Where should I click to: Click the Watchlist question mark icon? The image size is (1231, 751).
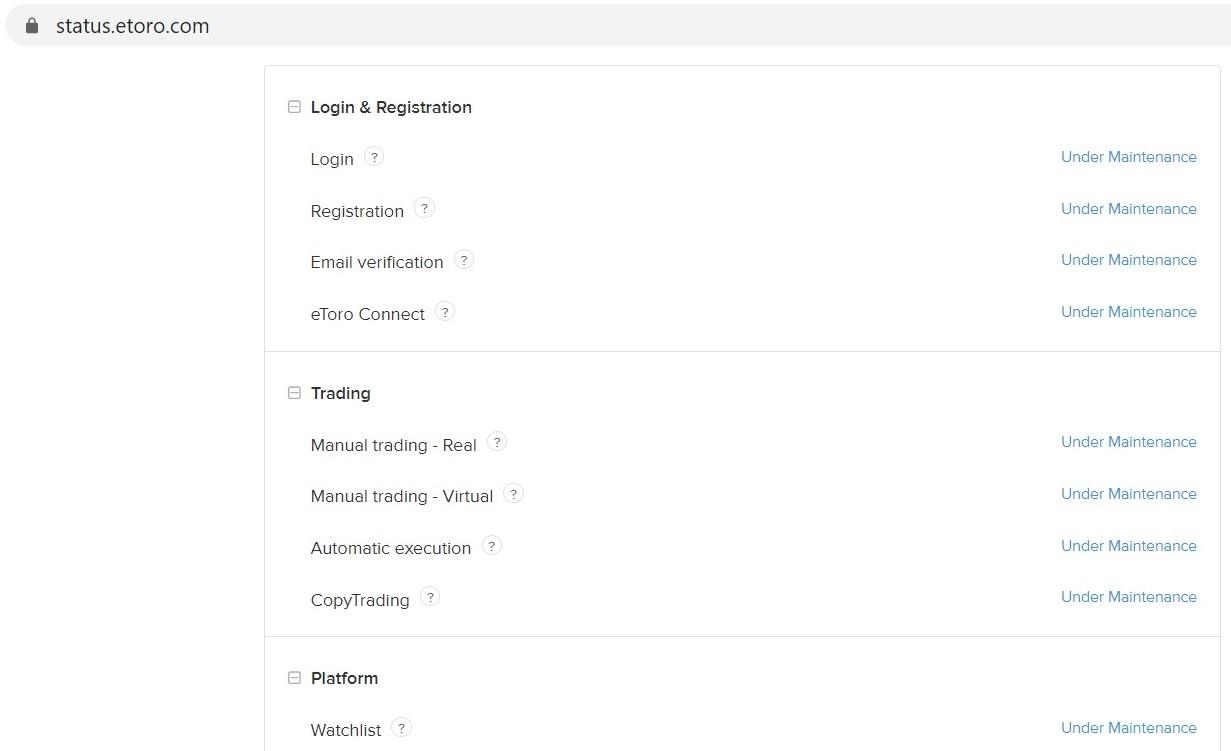401,728
